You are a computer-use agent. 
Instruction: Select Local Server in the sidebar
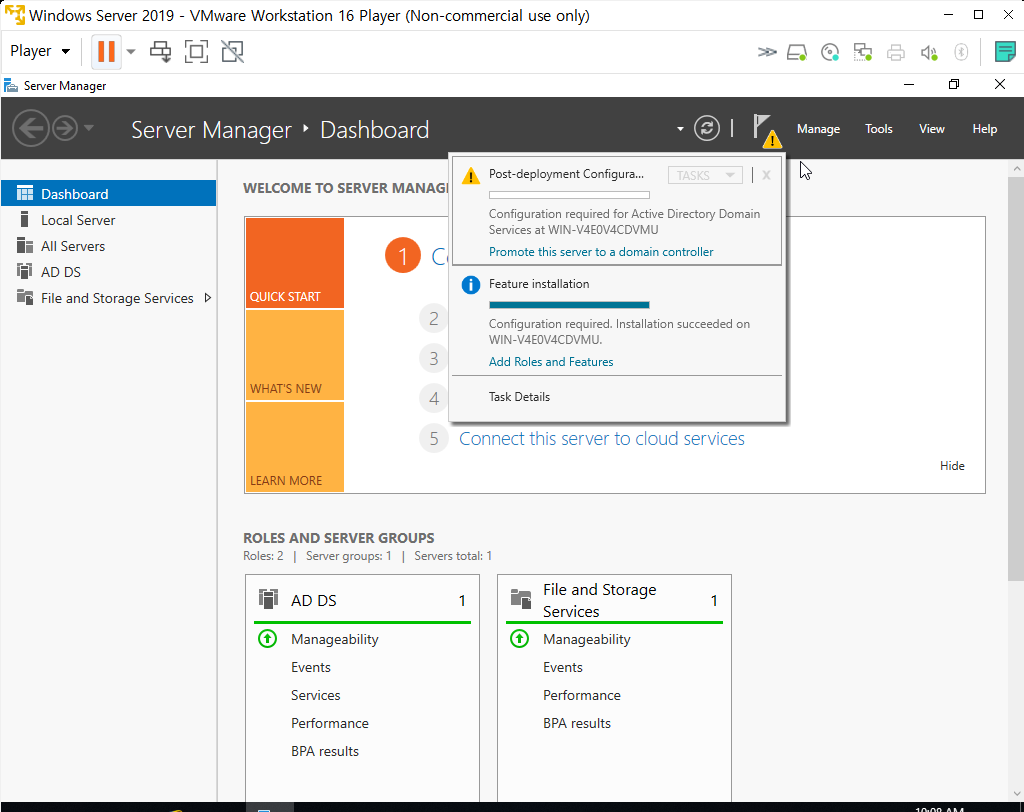point(108,219)
